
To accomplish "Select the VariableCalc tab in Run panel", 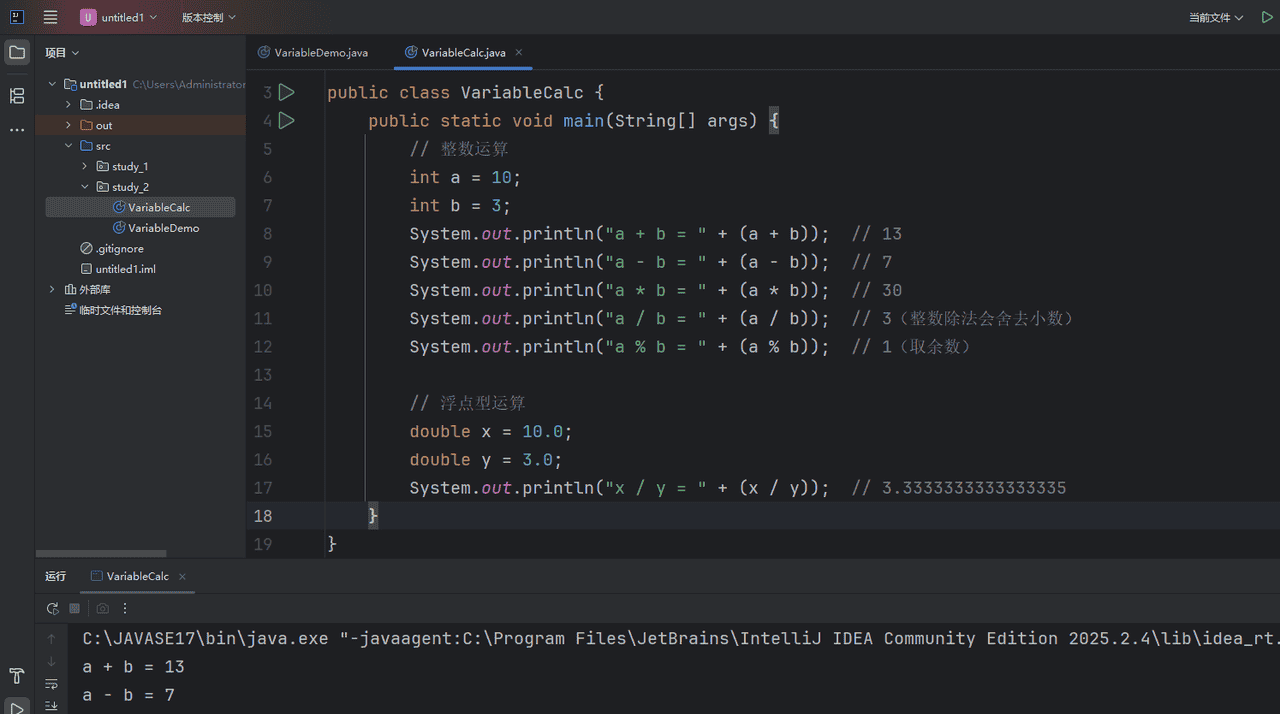I will pos(137,576).
